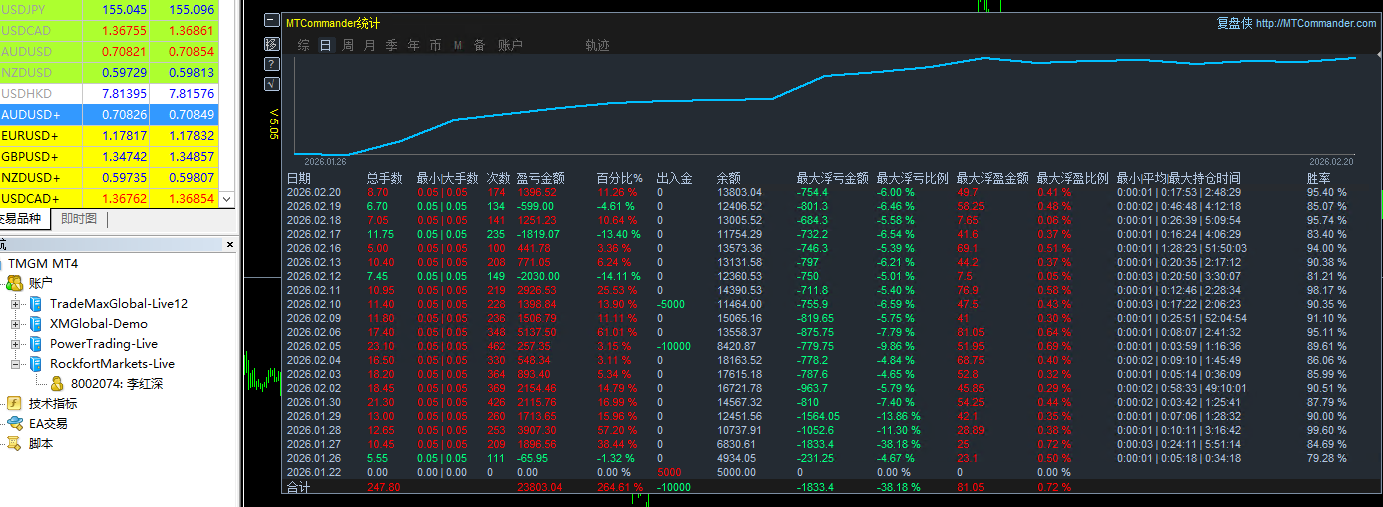Select RockfortMarkets-Live in navigator tree
1383x507 pixels.
(x=112, y=364)
